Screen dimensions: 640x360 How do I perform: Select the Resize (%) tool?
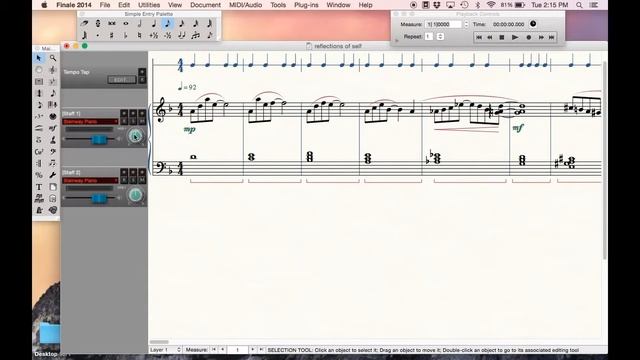[39, 175]
